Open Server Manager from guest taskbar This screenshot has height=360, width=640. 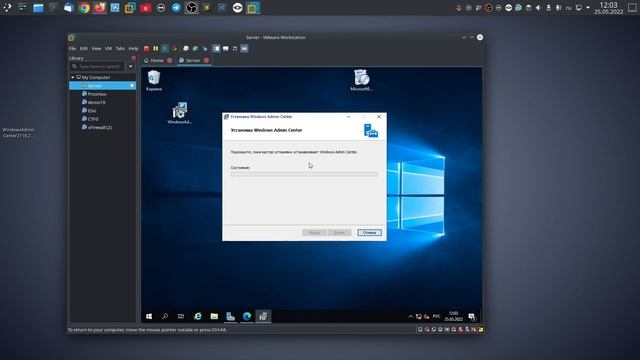pyautogui.click(x=230, y=316)
